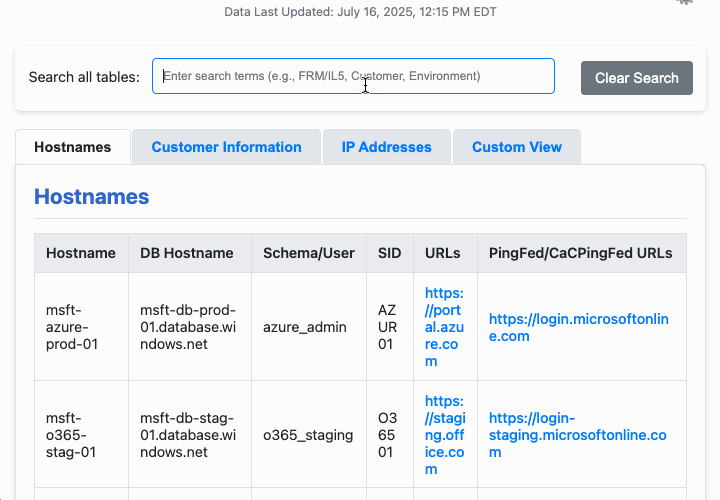The height and width of the screenshot is (500, 720).
Task: Click the Hostname column header
Action: pyautogui.click(x=81, y=253)
